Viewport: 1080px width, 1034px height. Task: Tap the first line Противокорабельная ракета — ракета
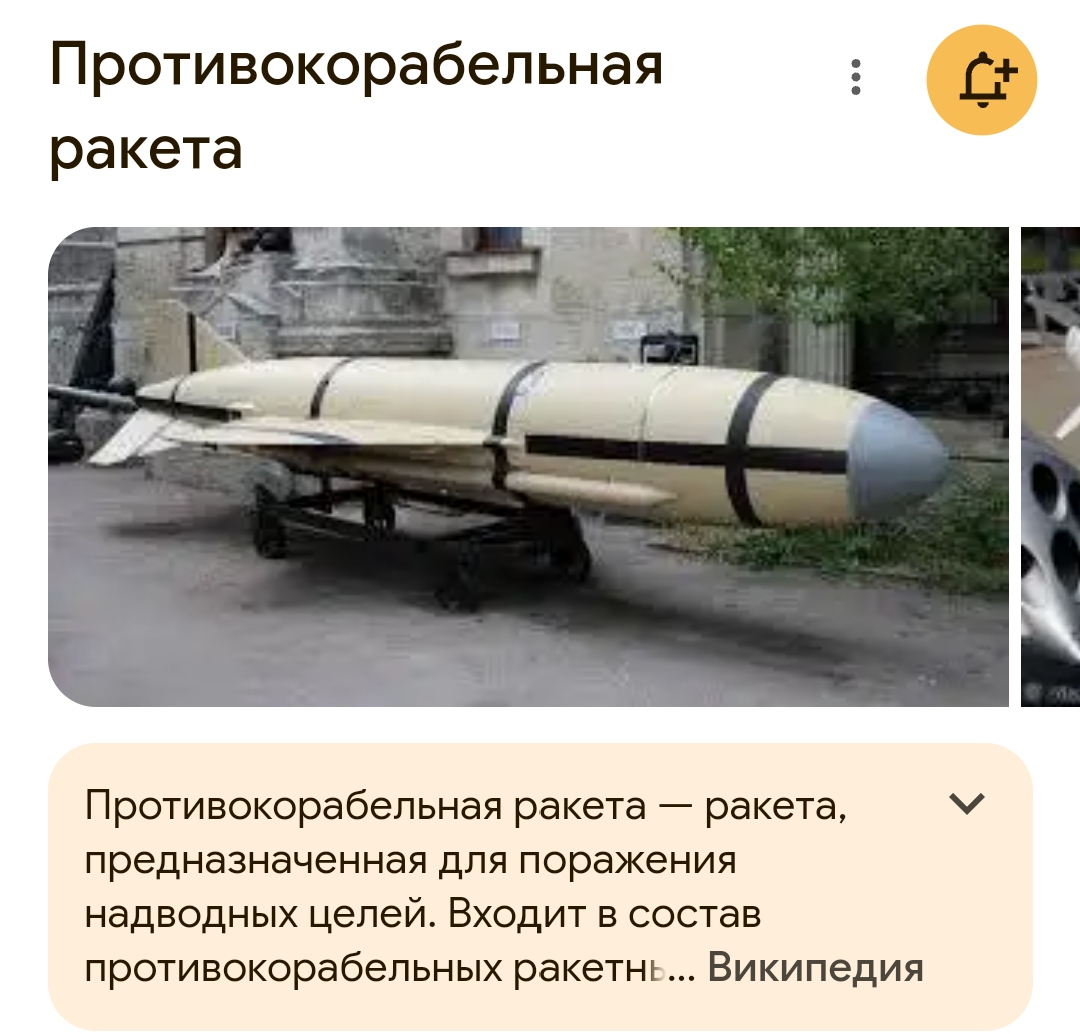[466, 805]
